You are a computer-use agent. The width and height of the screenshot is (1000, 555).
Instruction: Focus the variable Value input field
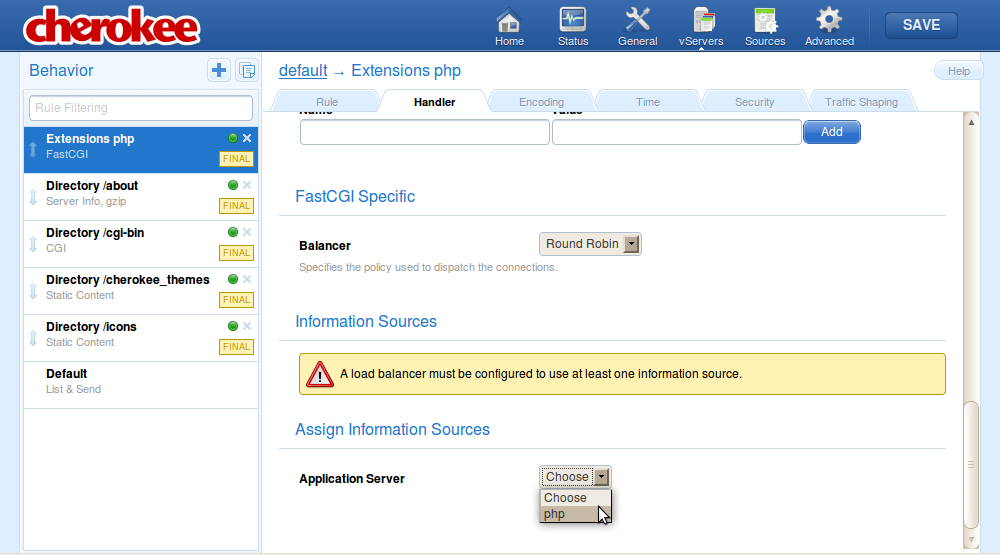(x=677, y=132)
